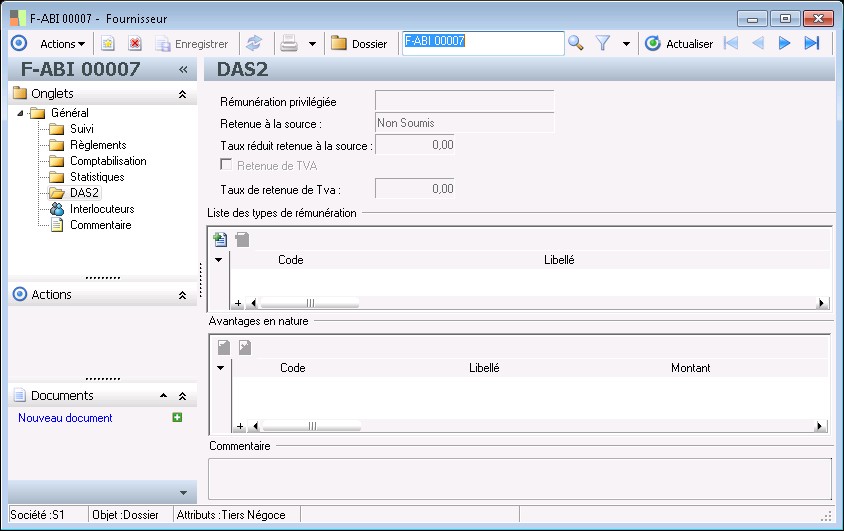Add a new remuneration type row icon
The image size is (844, 531).
click(x=221, y=239)
